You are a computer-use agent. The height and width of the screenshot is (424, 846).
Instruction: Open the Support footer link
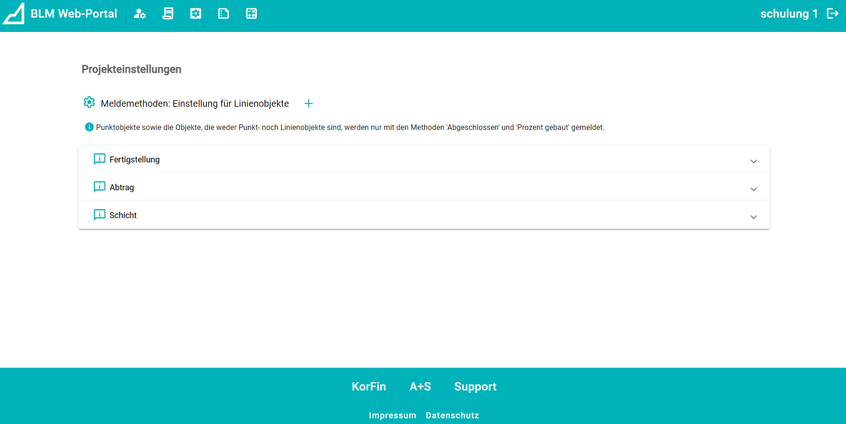coord(475,387)
